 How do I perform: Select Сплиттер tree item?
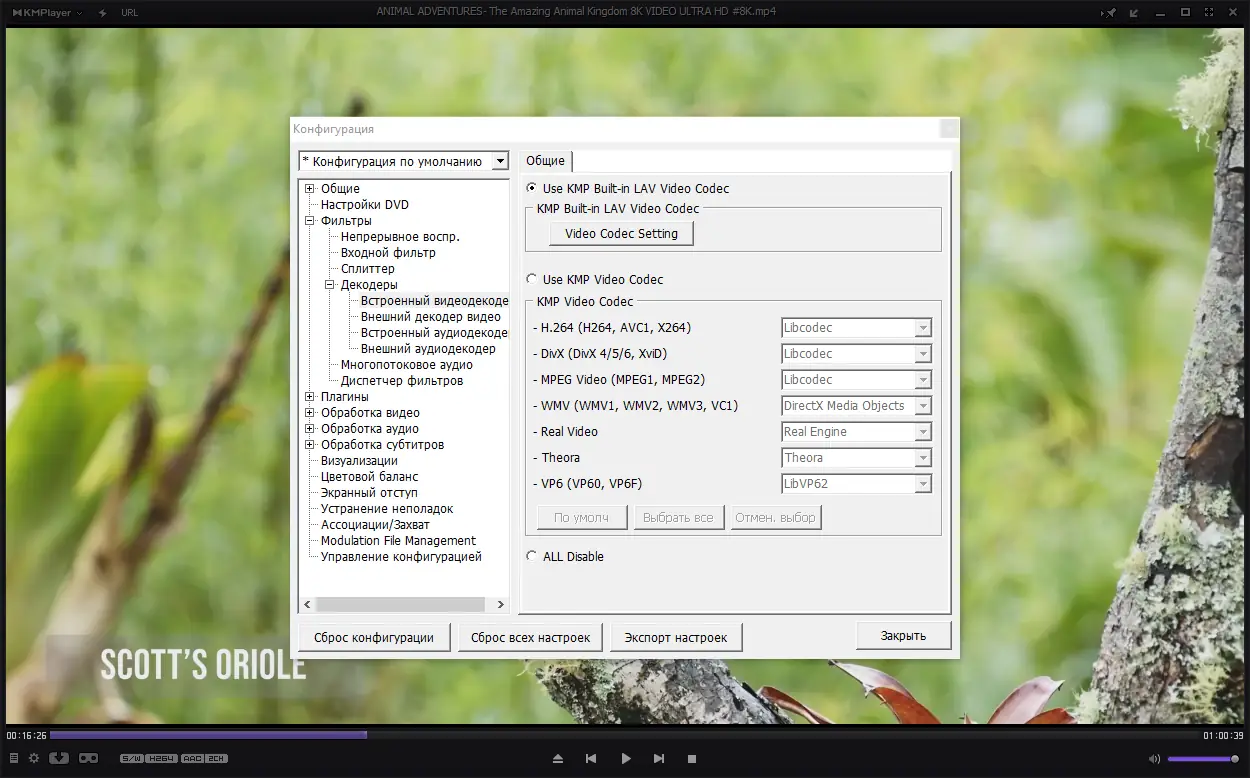coord(368,269)
